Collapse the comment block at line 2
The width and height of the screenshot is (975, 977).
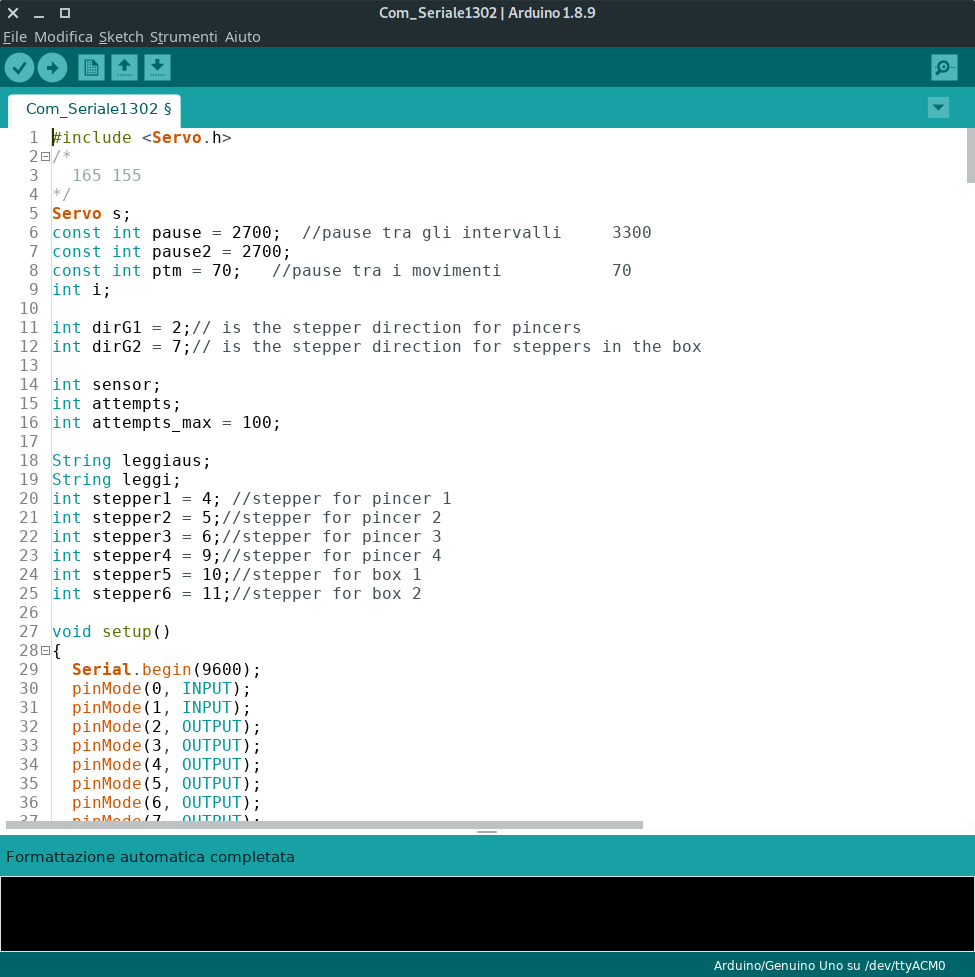(x=45, y=156)
